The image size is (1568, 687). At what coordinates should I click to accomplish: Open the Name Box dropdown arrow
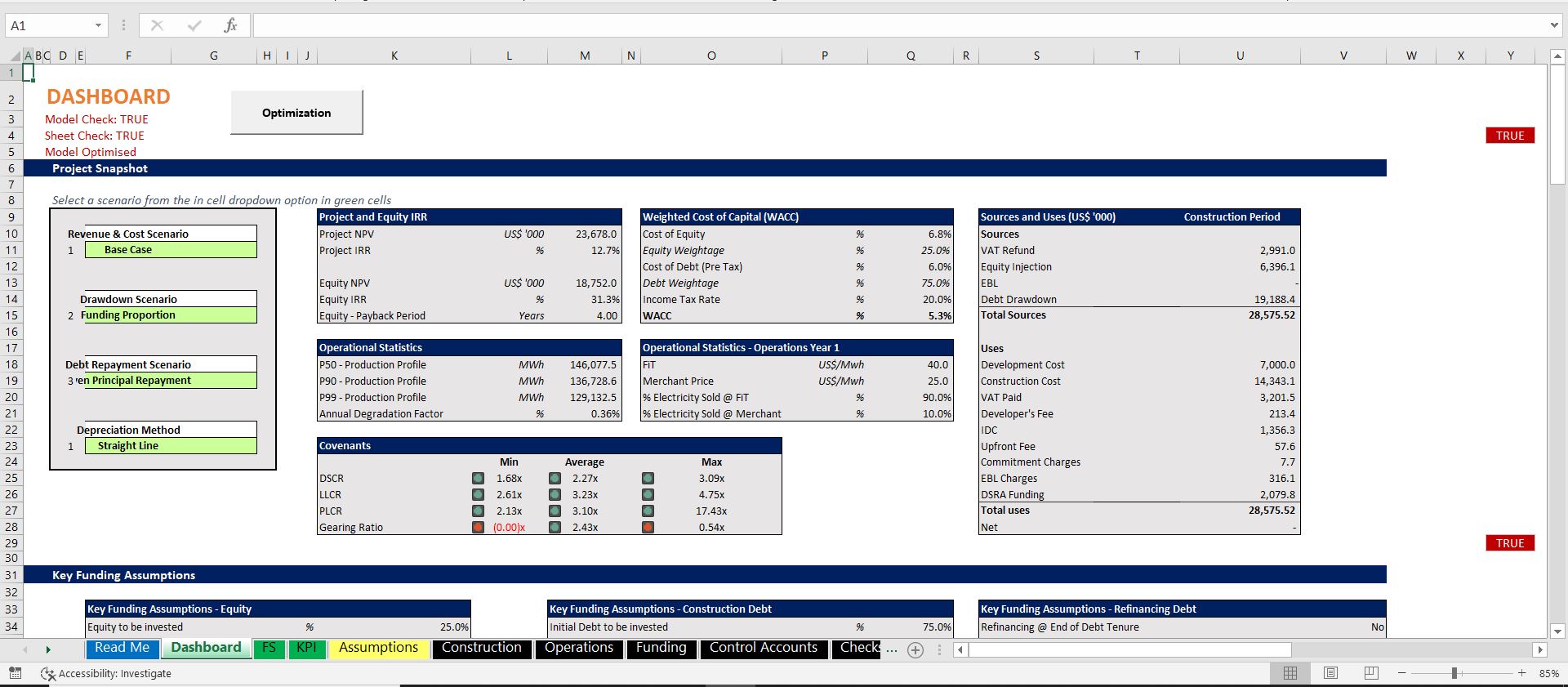[x=98, y=25]
